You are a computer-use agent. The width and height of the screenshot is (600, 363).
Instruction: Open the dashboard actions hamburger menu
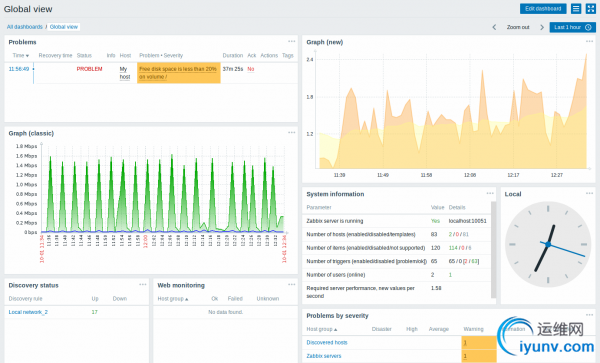pyautogui.click(x=576, y=8)
